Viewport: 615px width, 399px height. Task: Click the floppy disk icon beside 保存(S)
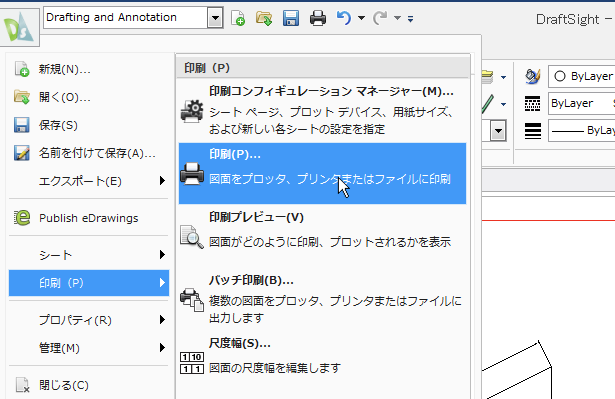[x=22, y=125]
